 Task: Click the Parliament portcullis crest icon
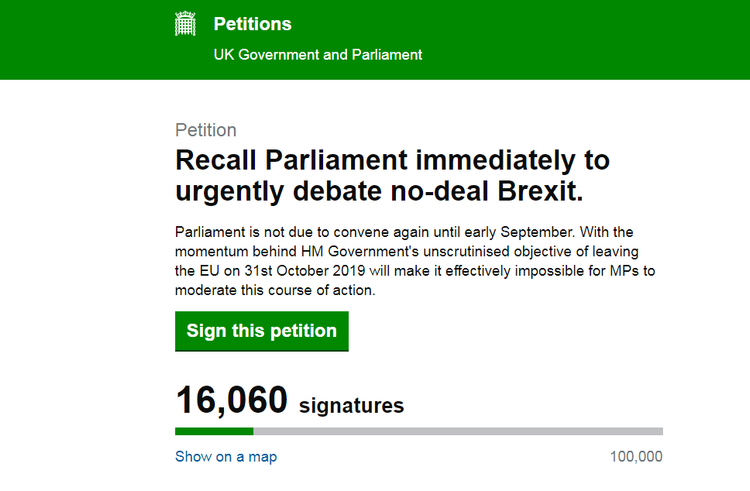[x=185, y=24]
